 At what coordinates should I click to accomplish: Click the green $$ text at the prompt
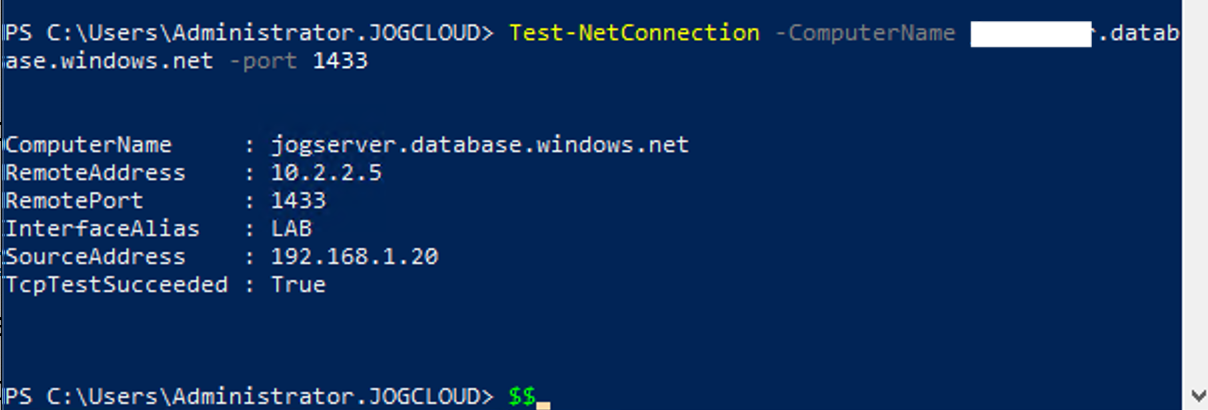pyautogui.click(x=522, y=395)
